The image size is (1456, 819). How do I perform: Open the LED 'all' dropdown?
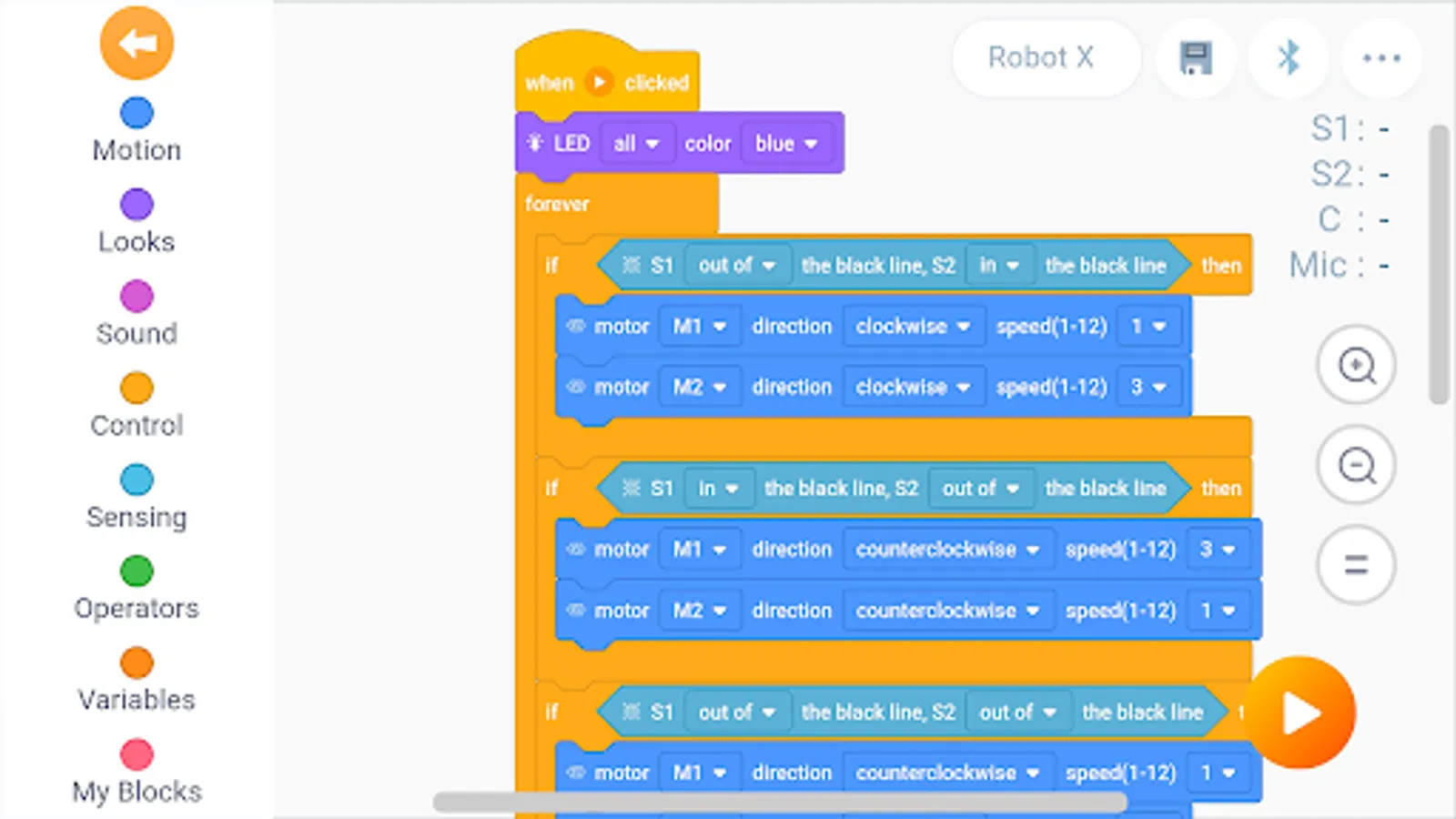click(x=636, y=144)
